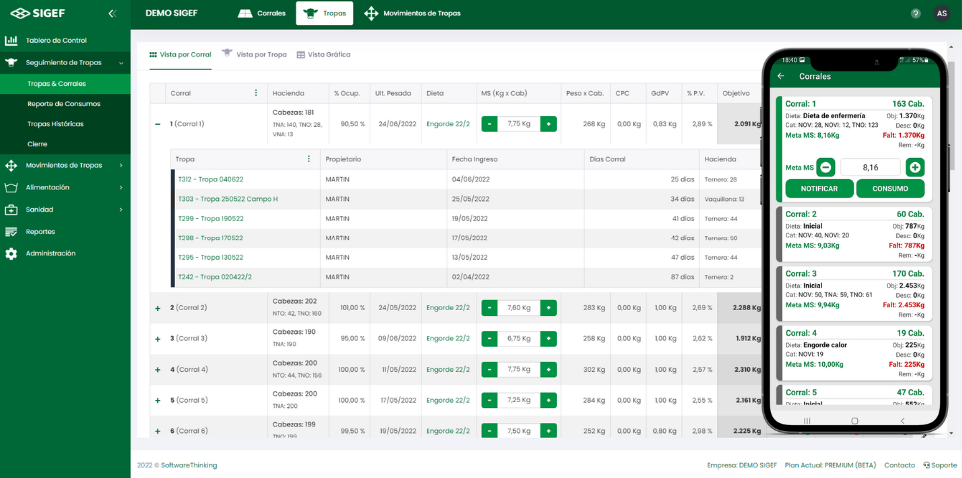Image resolution: width=962 pixels, height=478 pixels.
Task: Open column options icon in Tropa header
Action: (308, 159)
